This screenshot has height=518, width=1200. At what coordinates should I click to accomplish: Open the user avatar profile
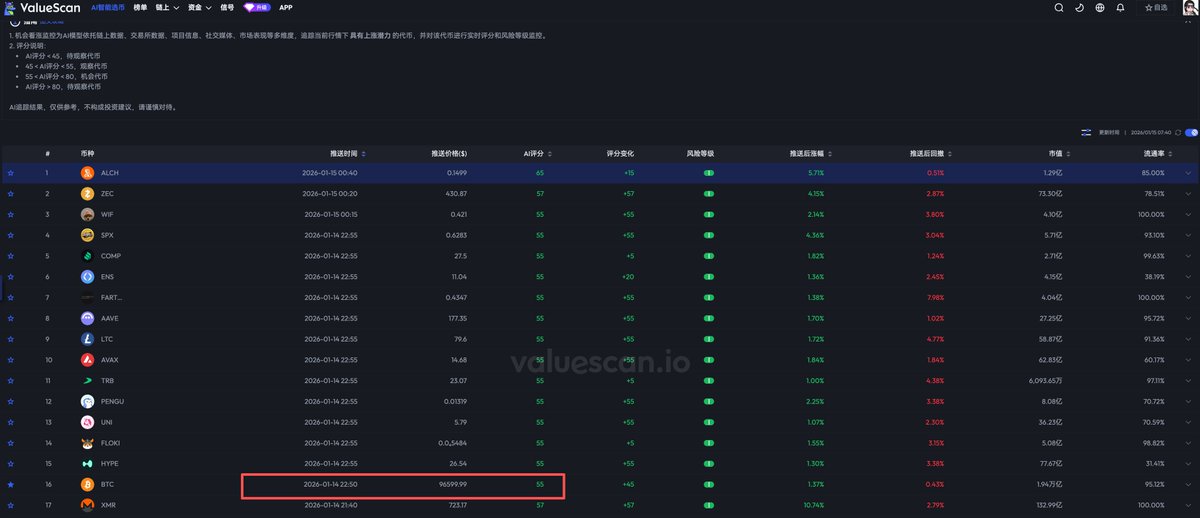pyautogui.click(x=1190, y=7)
